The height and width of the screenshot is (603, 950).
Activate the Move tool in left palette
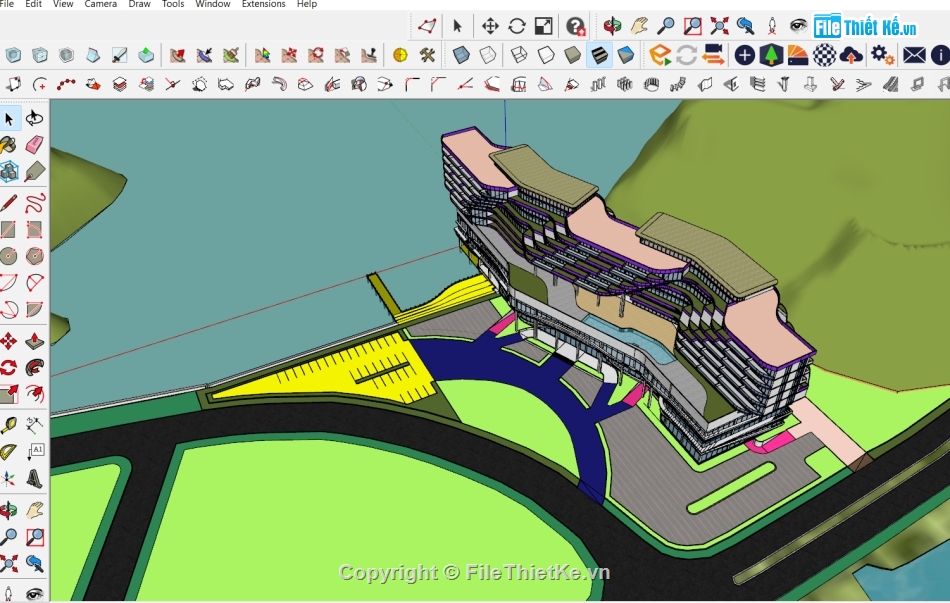8,341
